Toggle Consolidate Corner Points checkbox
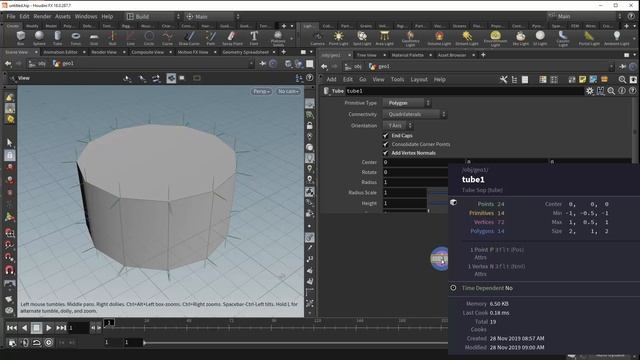 pyautogui.click(x=386, y=144)
